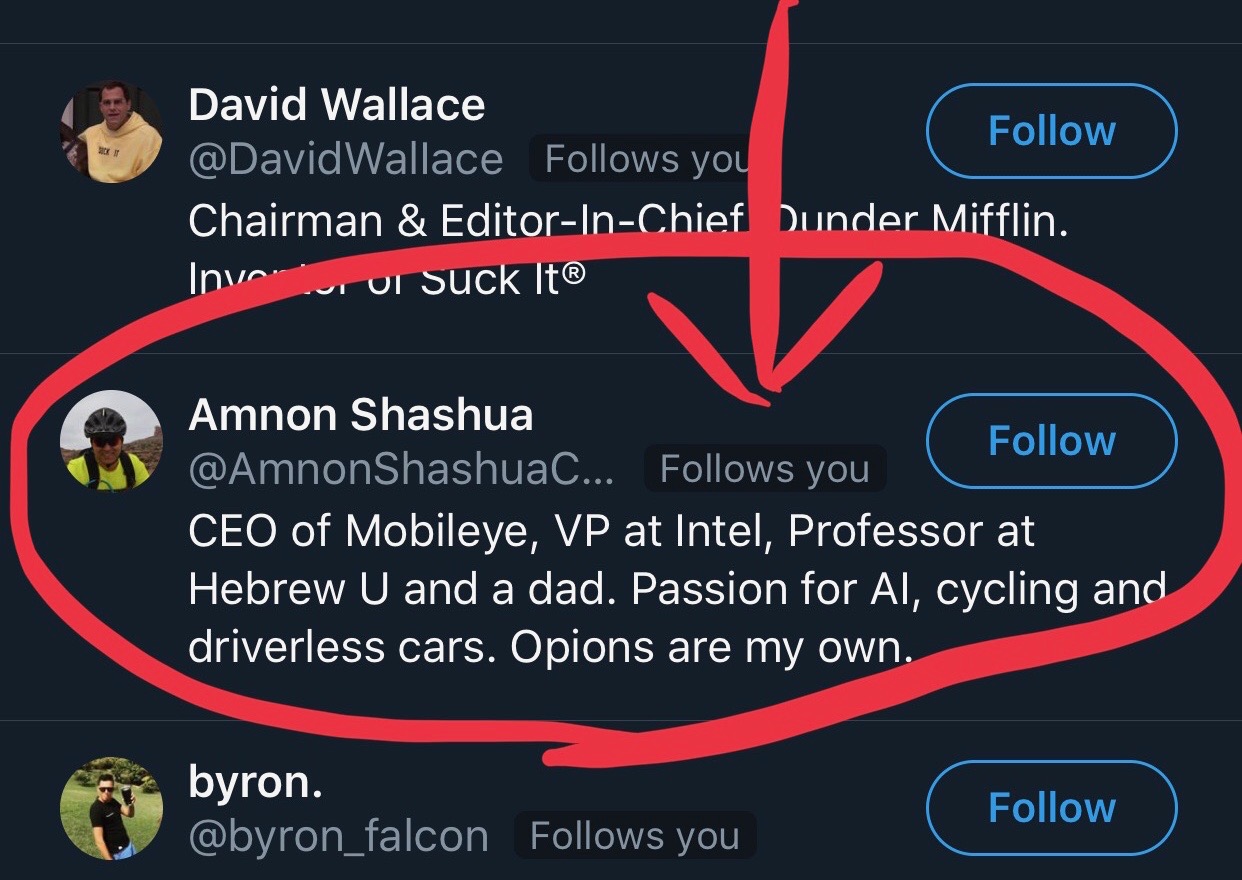Open the David Wallace display name

click(x=337, y=105)
